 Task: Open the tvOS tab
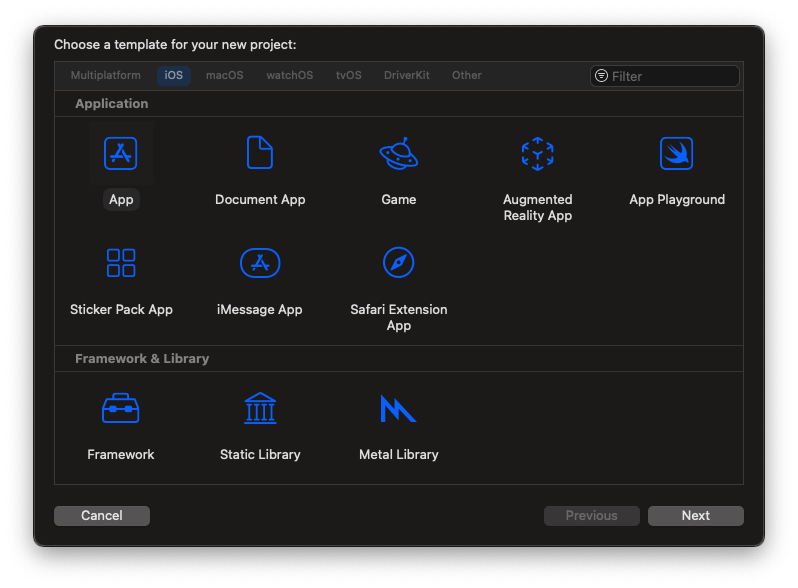[349, 75]
